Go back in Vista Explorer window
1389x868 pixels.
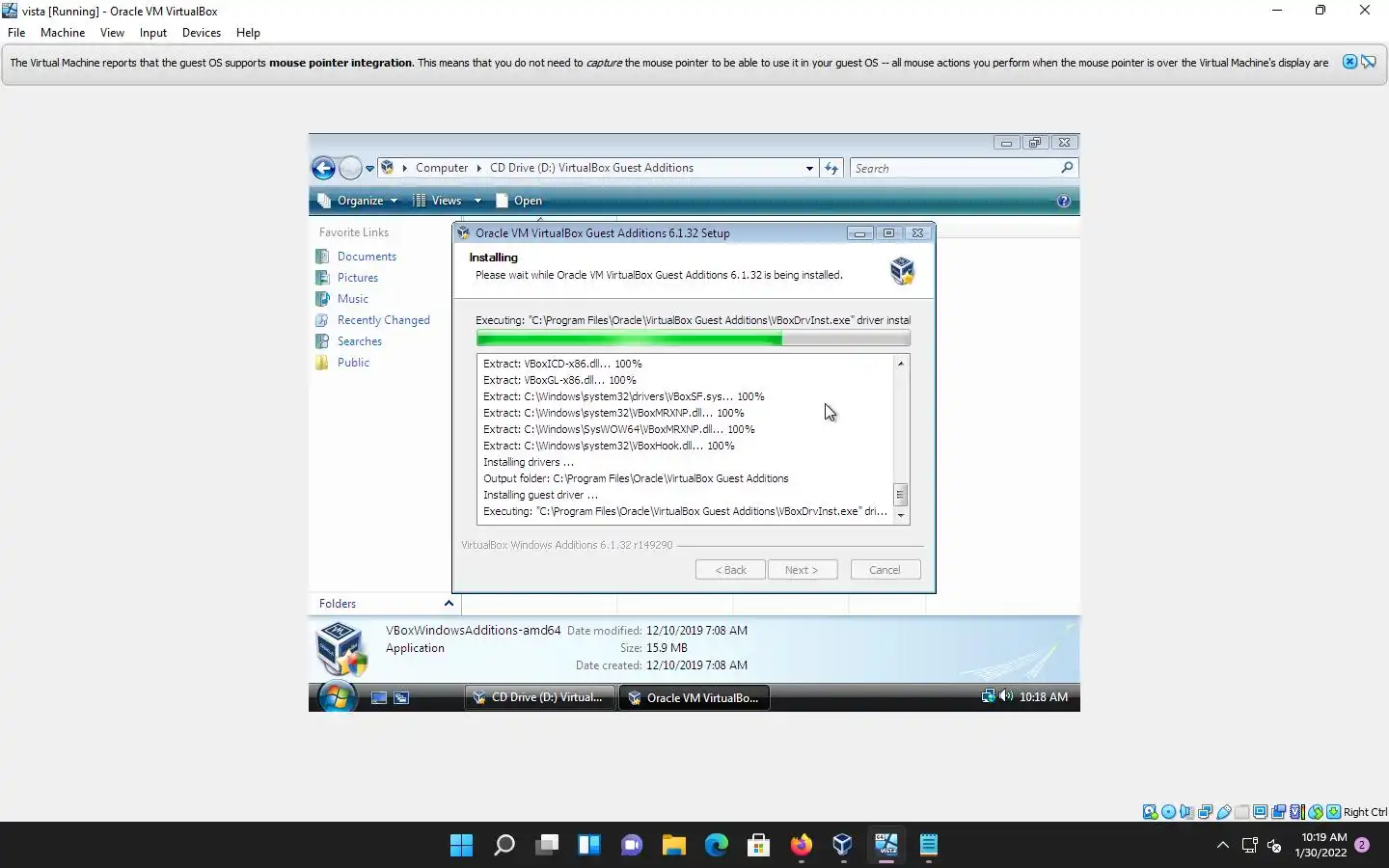click(x=323, y=168)
